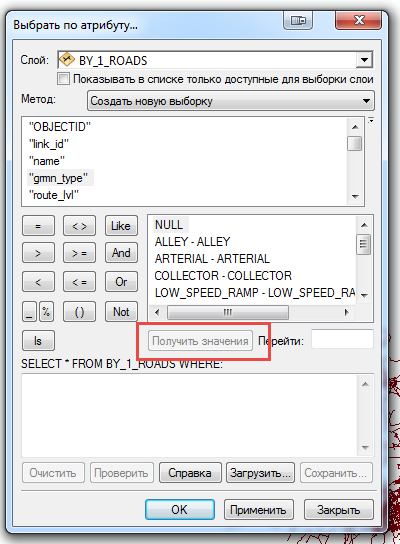The image size is (400, 544).
Task: Click the not-equal (<>) operator button
Action: (x=79, y=226)
